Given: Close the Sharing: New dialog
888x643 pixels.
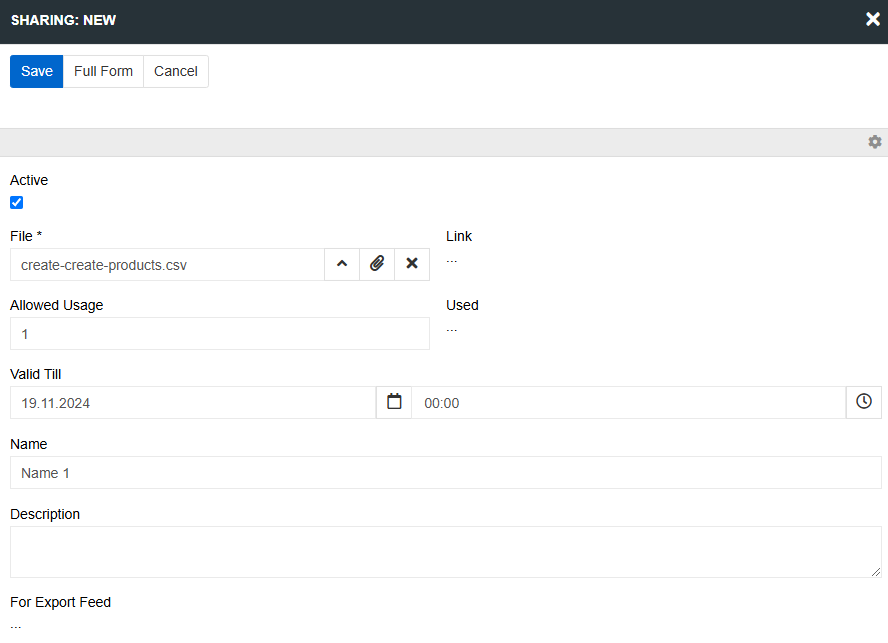Looking at the screenshot, I should [872, 20].
